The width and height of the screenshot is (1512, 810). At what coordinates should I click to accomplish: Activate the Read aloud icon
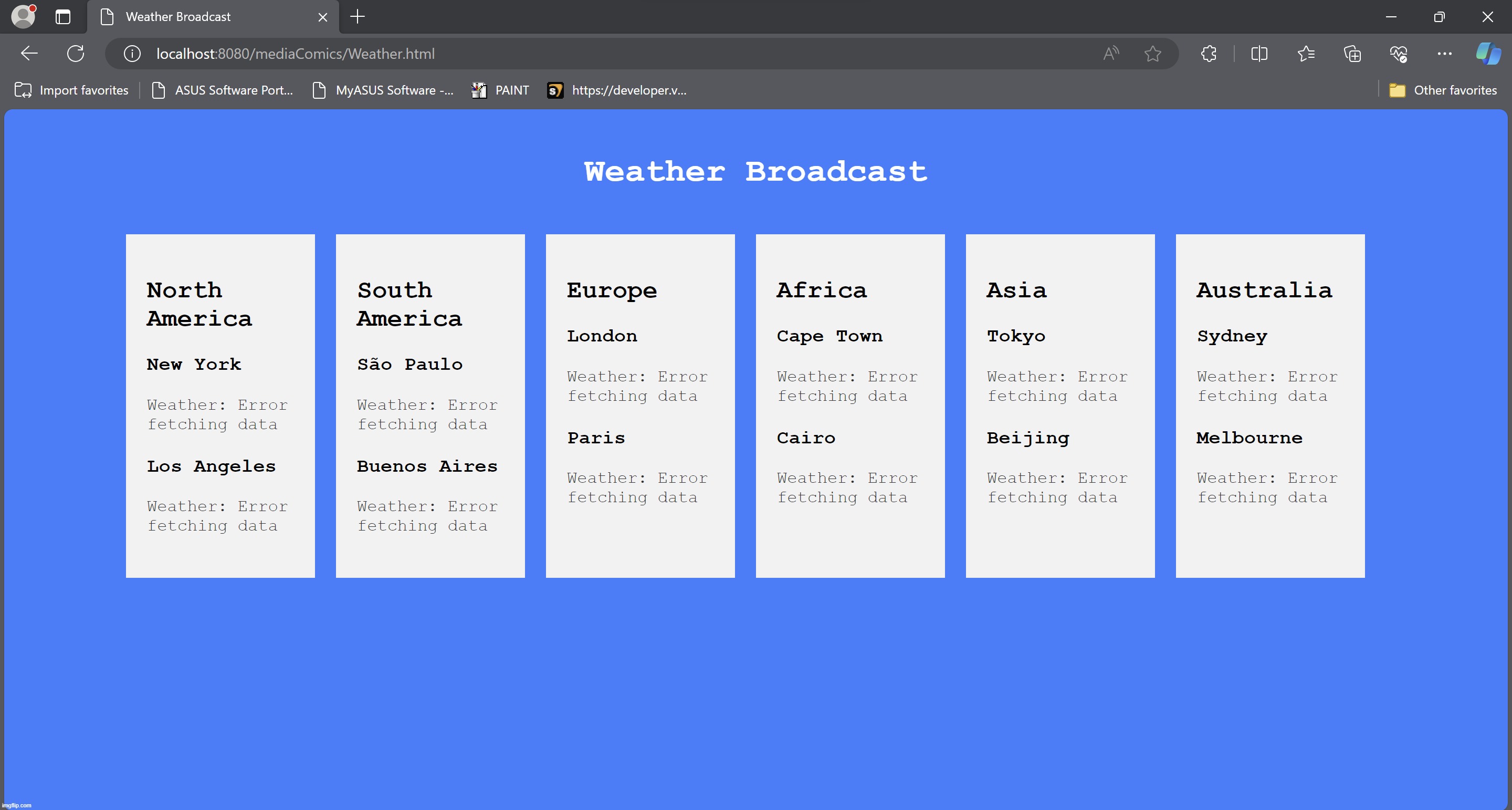(x=1110, y=54)
